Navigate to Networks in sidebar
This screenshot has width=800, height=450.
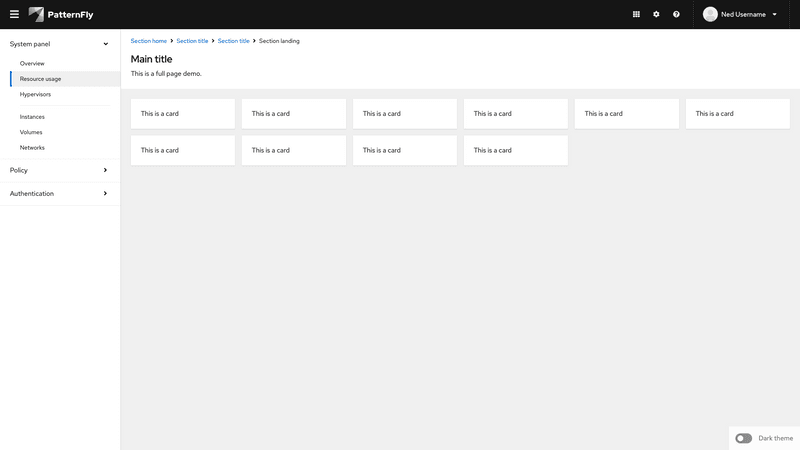[x=32, y=147]
